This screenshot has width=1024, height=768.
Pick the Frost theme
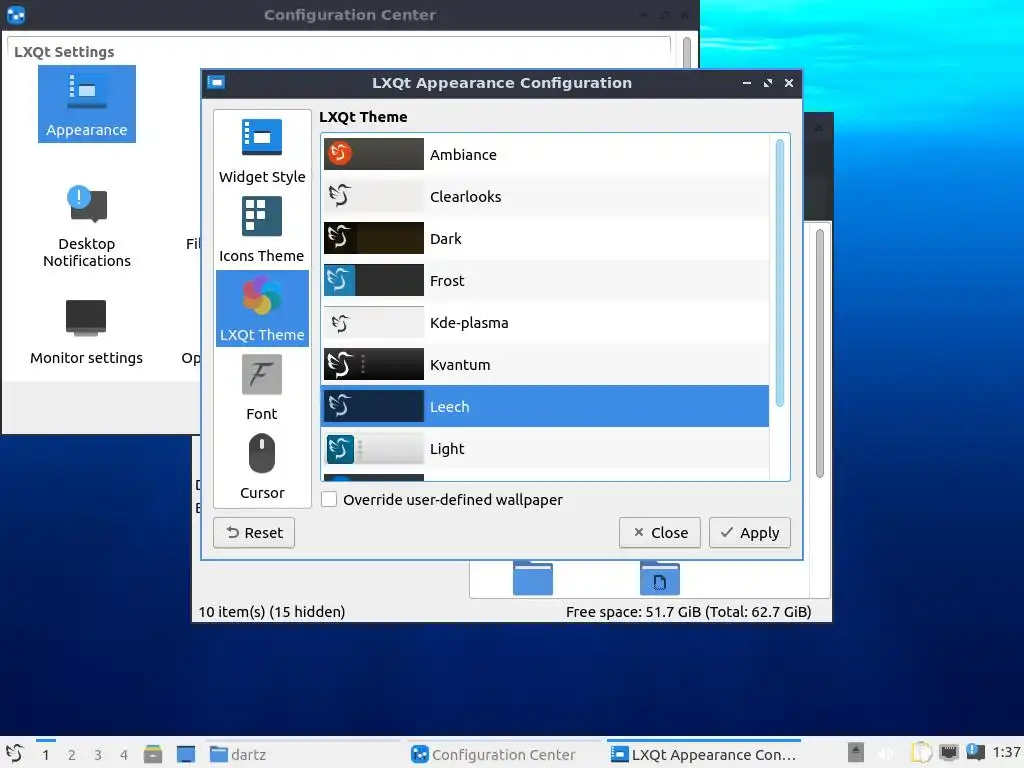tap(545, 281)
